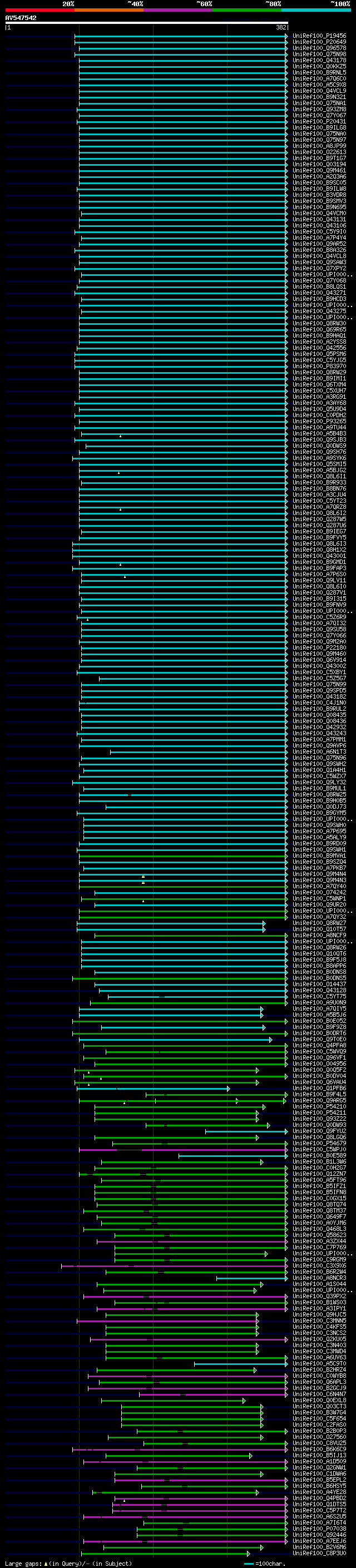The width and height of the screenshot is (356, 1568).
Task: Click UniRef100_B2V6M6 label
Action: coord(319,1548)
